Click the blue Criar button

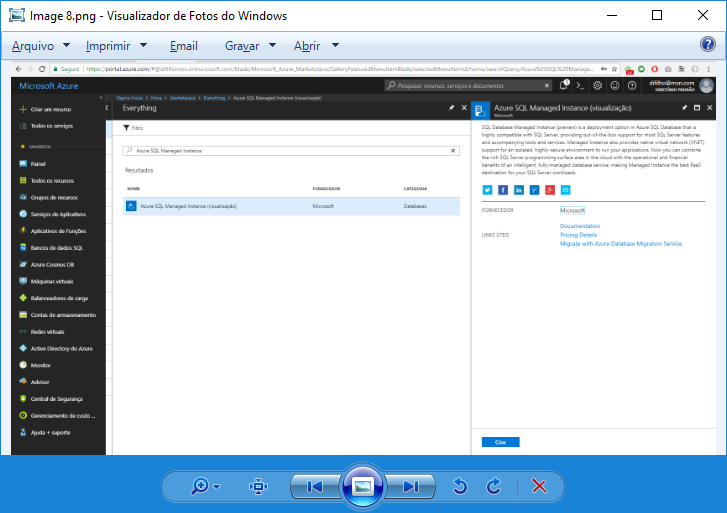(x=500, y=442)
